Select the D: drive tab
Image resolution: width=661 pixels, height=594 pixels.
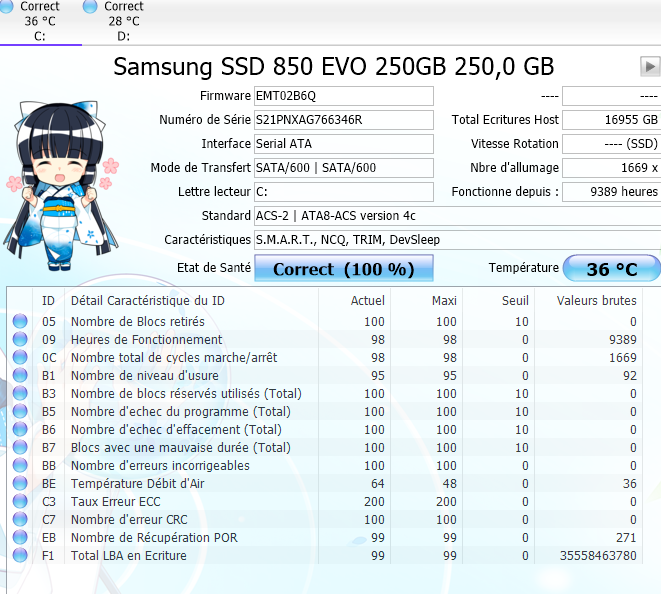[124, 22]
